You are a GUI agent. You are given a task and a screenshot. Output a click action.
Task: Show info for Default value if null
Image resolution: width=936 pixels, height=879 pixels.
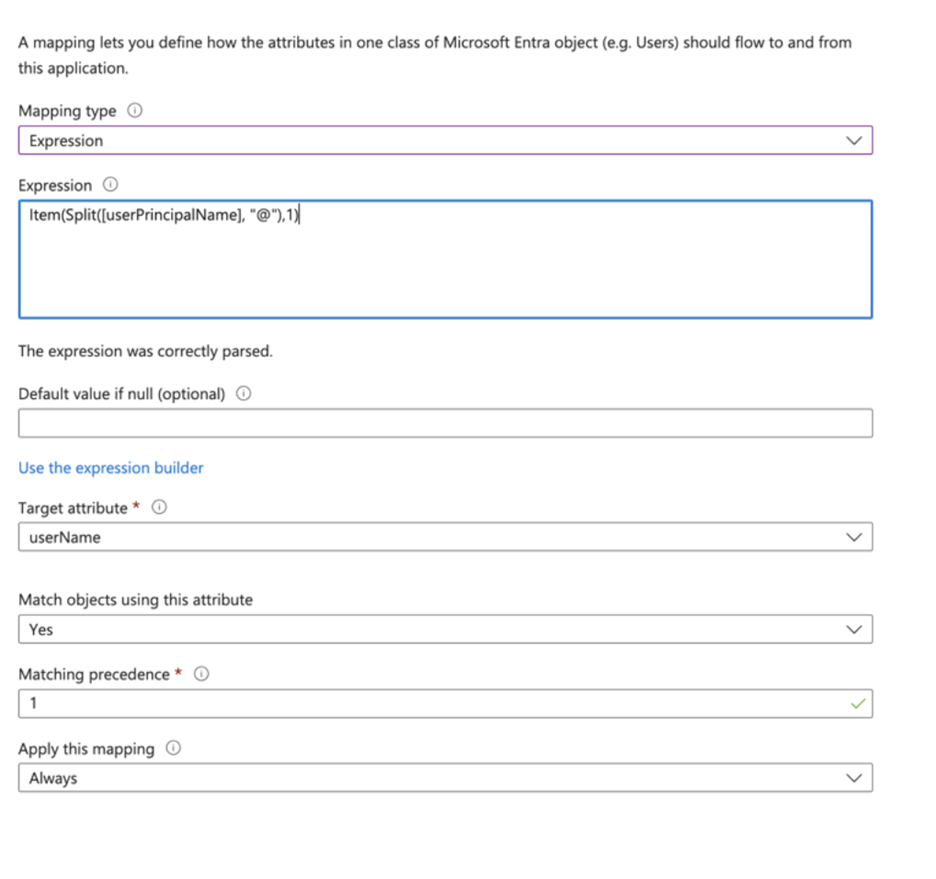[x=244, y=393]
